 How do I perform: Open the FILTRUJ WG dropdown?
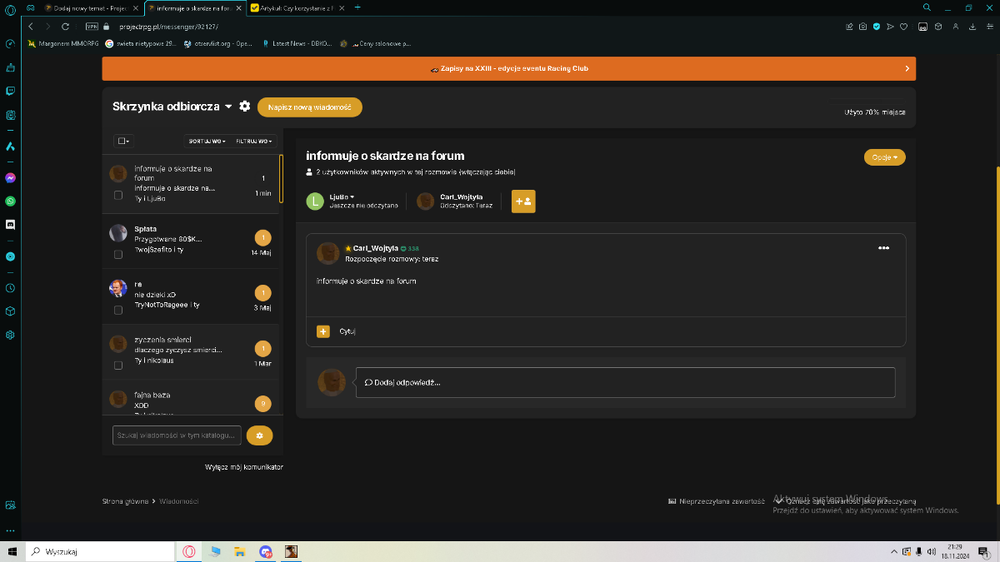254,141
